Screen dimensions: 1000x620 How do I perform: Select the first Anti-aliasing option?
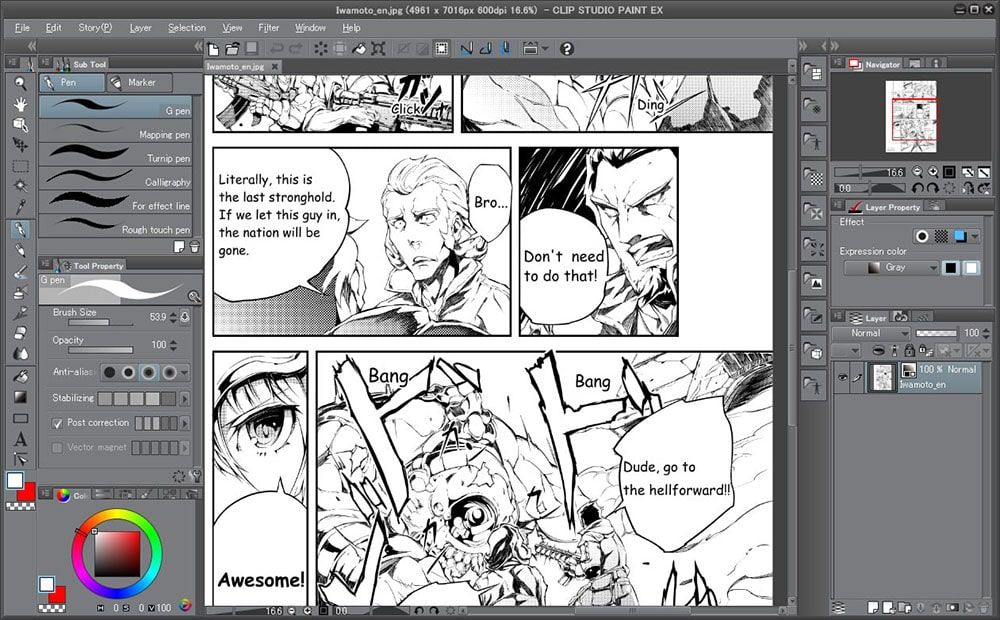pos(110,372)
